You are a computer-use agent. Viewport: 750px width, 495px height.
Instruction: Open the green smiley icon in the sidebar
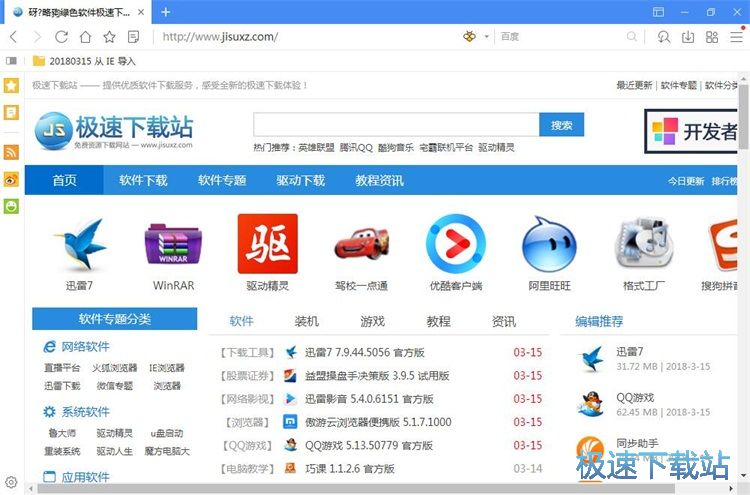[x=11, y=206]
